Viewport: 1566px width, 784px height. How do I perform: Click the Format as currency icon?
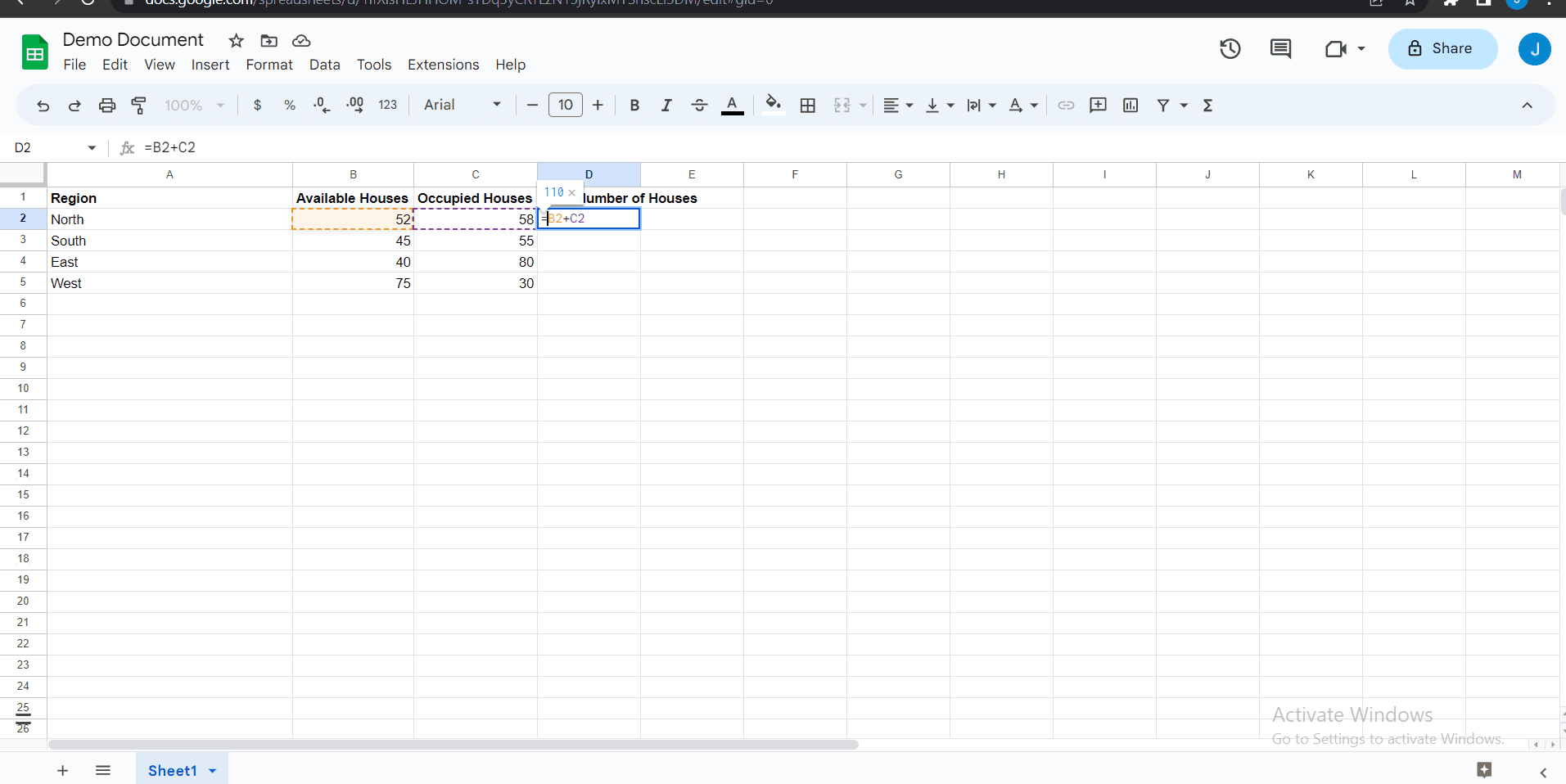[258, 105]
